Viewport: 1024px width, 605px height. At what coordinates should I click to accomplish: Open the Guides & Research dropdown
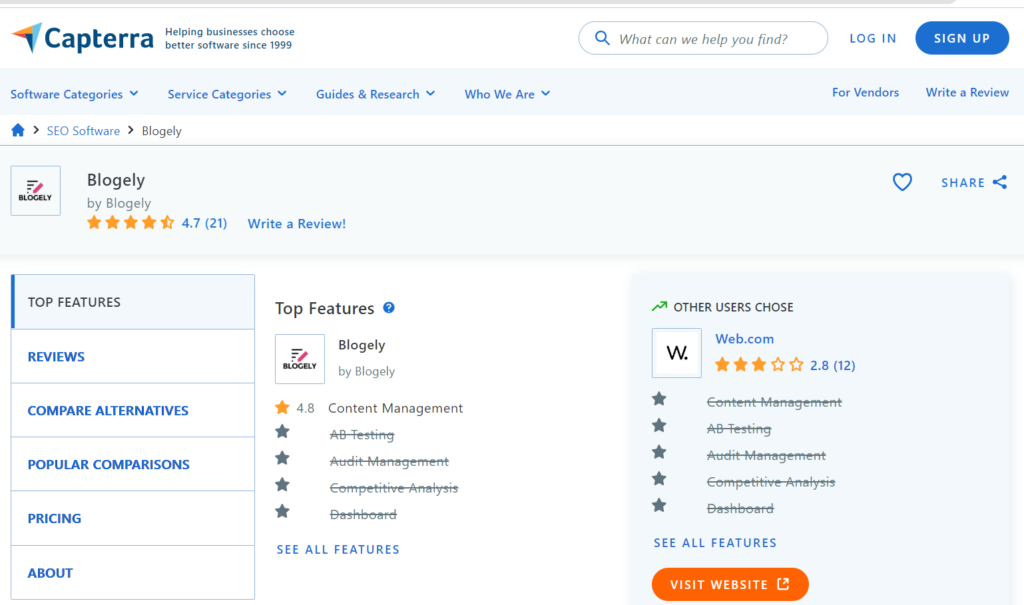point(376,94)
